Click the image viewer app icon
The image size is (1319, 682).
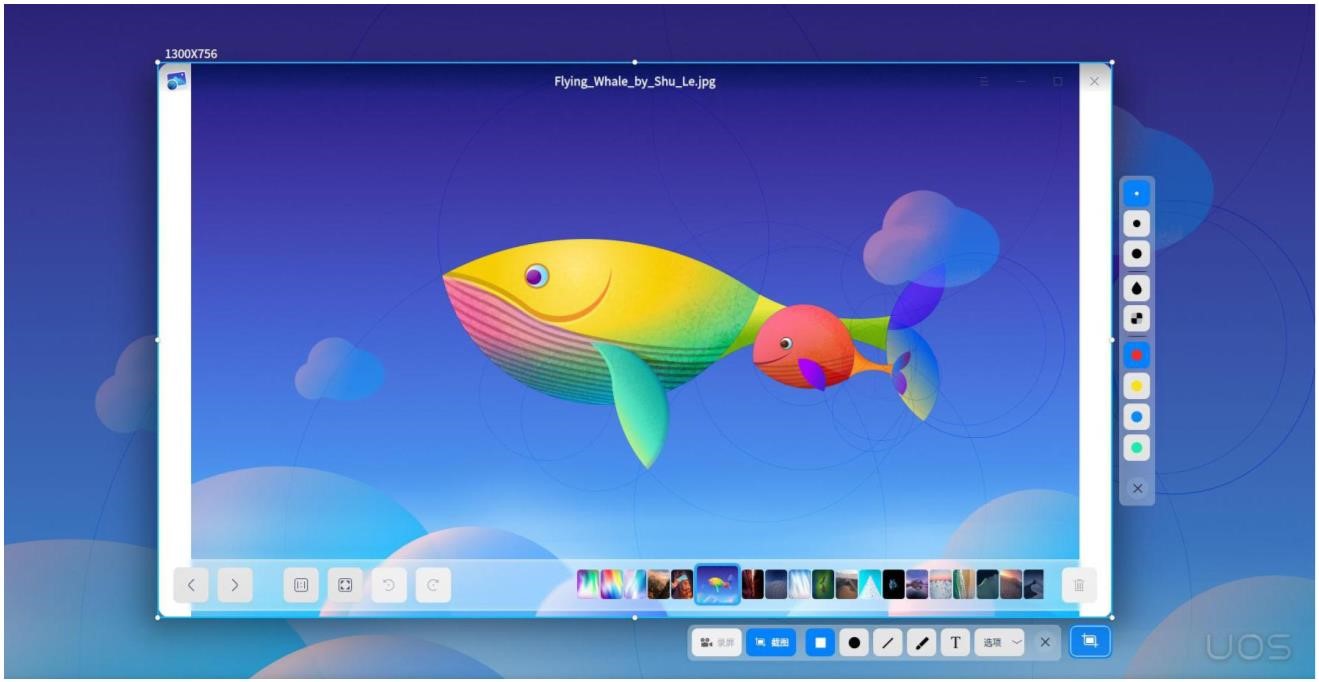[x=177, y=81]
